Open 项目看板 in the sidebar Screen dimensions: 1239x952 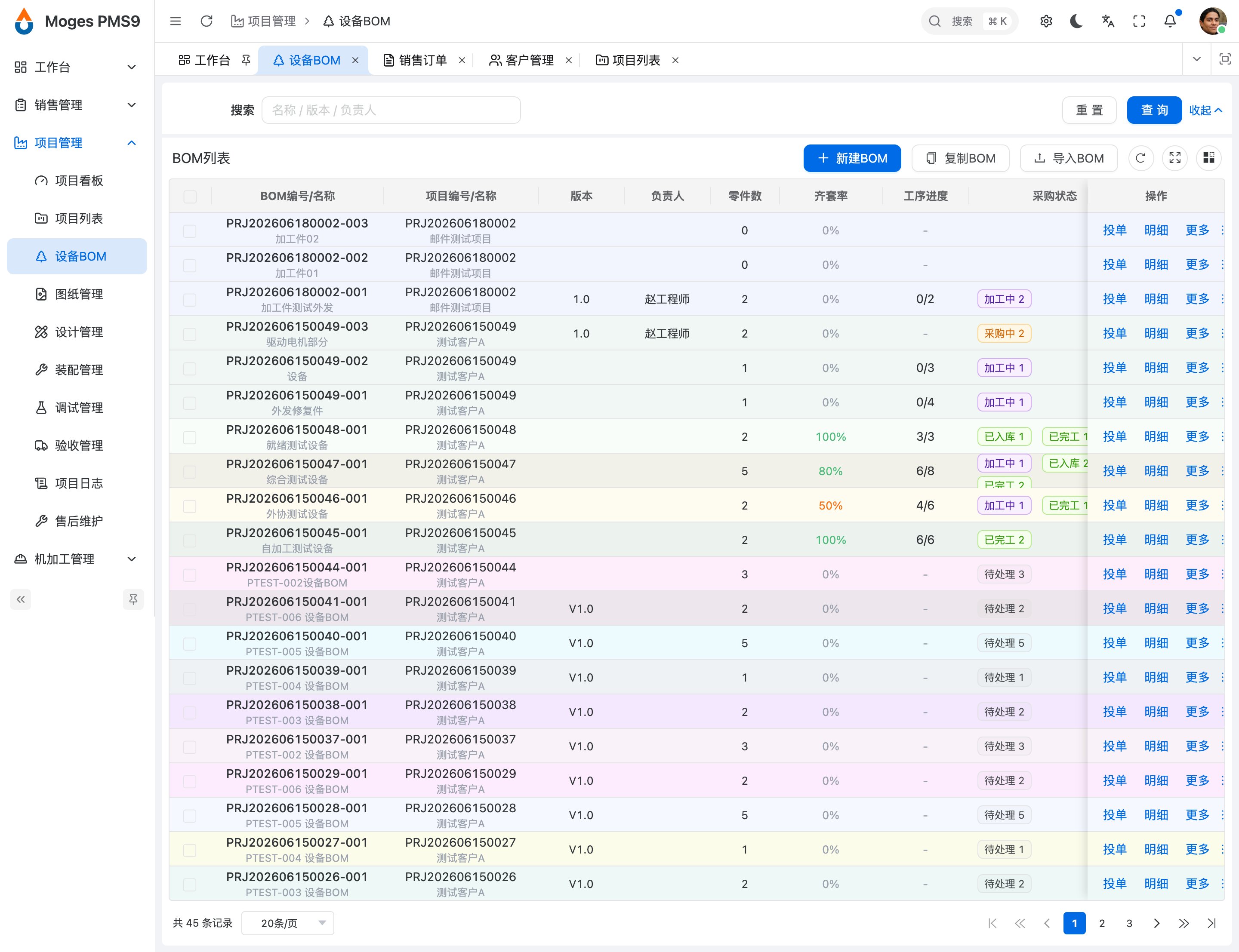tap(77, 181)
